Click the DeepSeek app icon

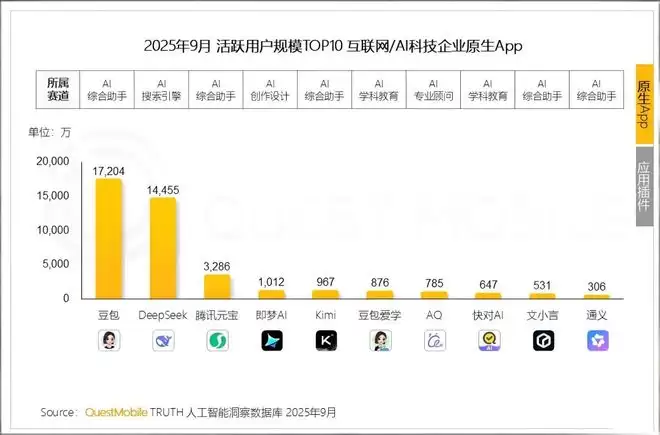[162, 341]
